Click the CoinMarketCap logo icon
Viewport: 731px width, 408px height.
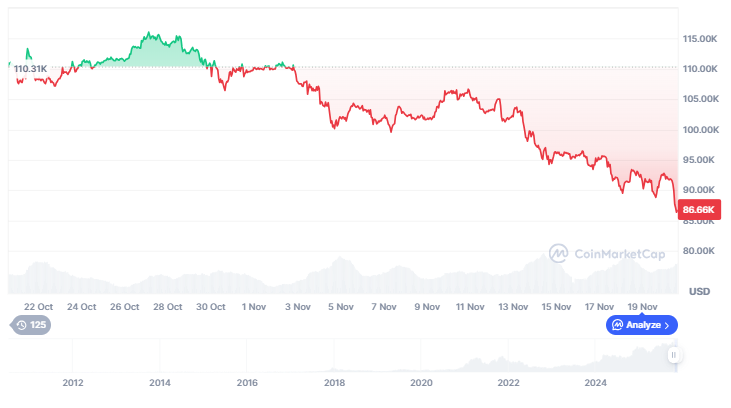pyautogui.click(x=559, y=253)
